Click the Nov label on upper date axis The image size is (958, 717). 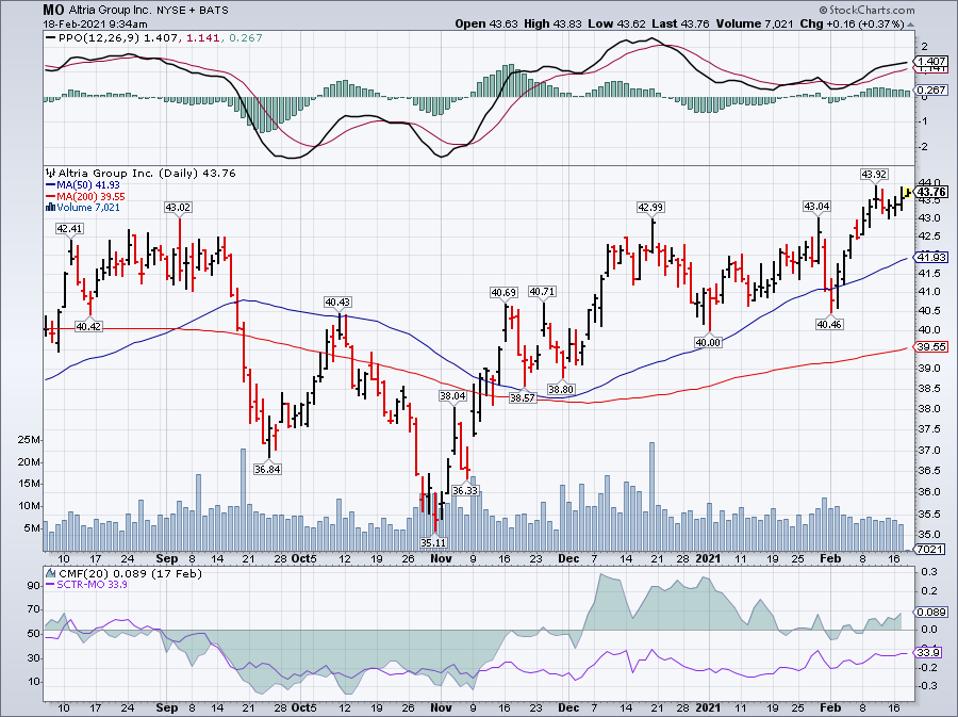[441, 558]
